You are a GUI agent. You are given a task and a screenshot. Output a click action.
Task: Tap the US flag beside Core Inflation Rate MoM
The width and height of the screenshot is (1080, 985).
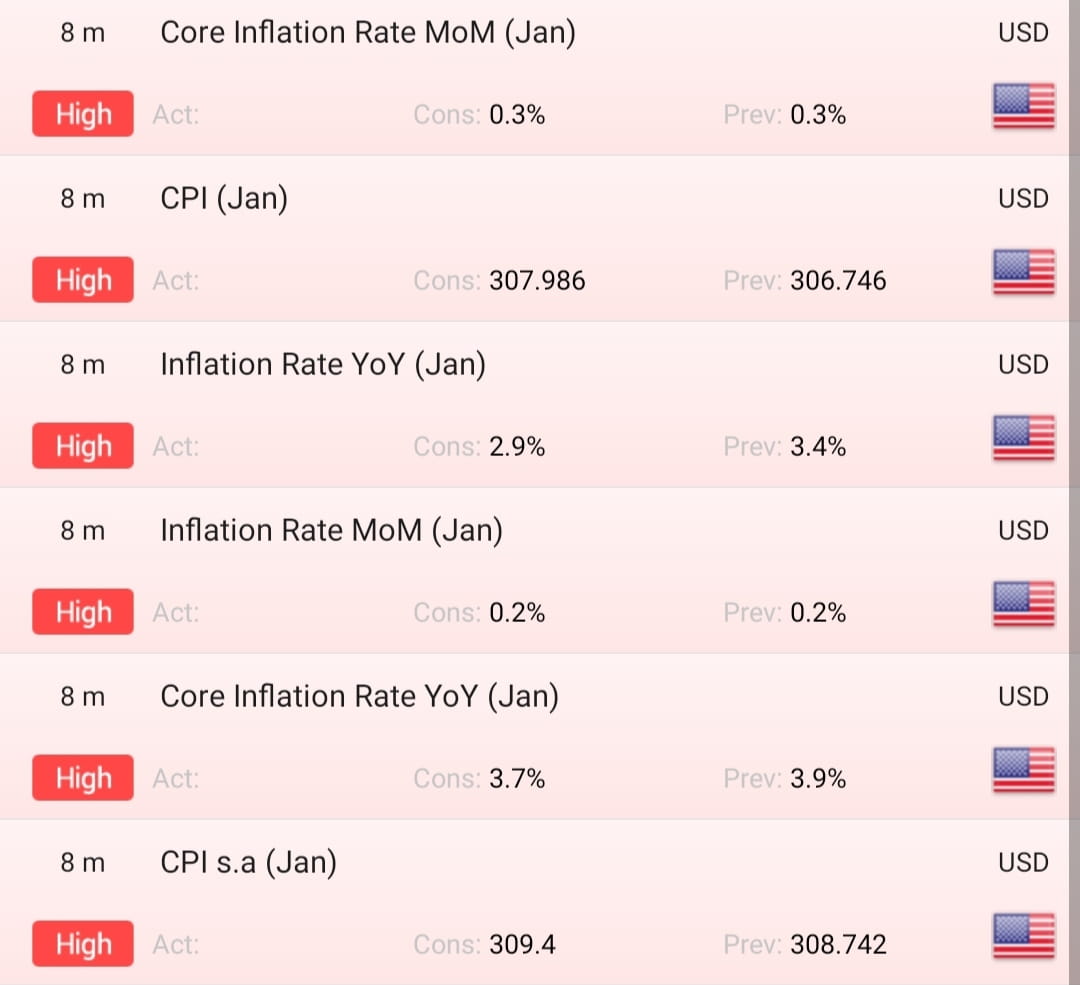(1022, 106)
